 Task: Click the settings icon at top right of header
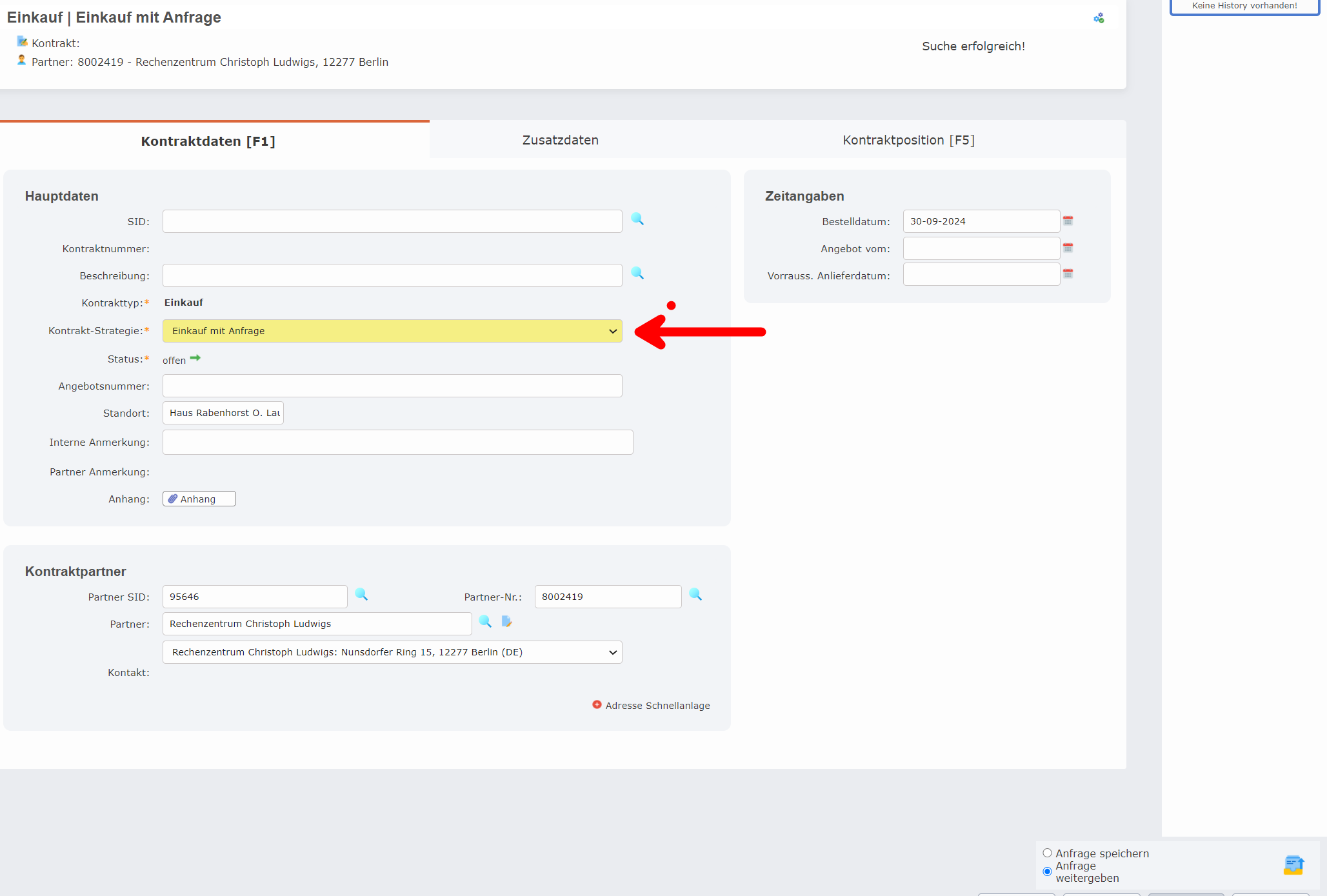click(x=1099, y=18)
